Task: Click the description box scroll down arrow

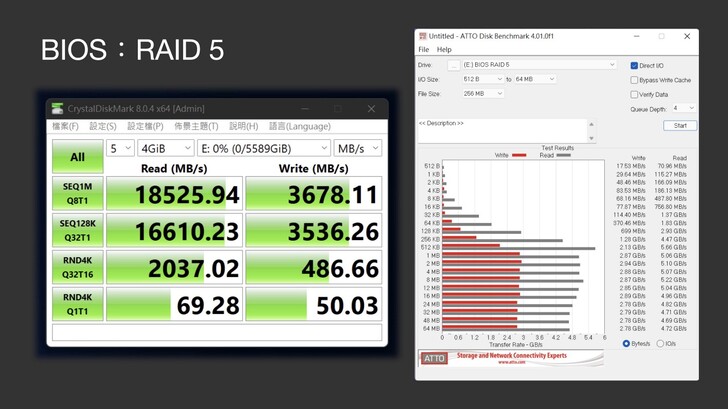Action: click(x=591, y=138)
